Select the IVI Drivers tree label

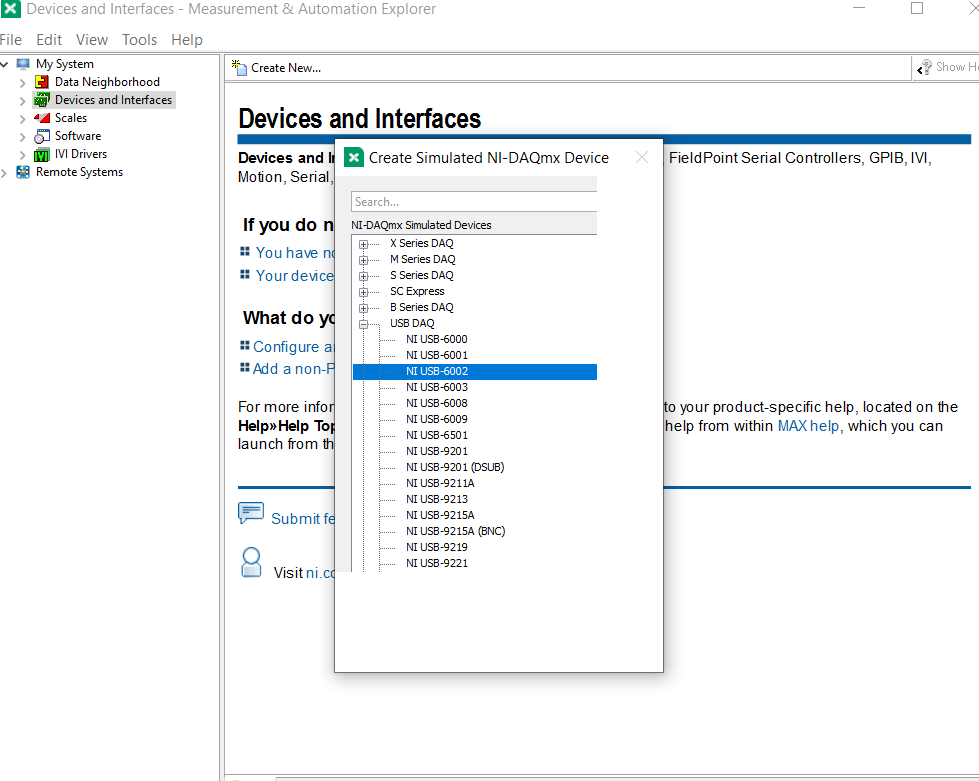point(81,154)
